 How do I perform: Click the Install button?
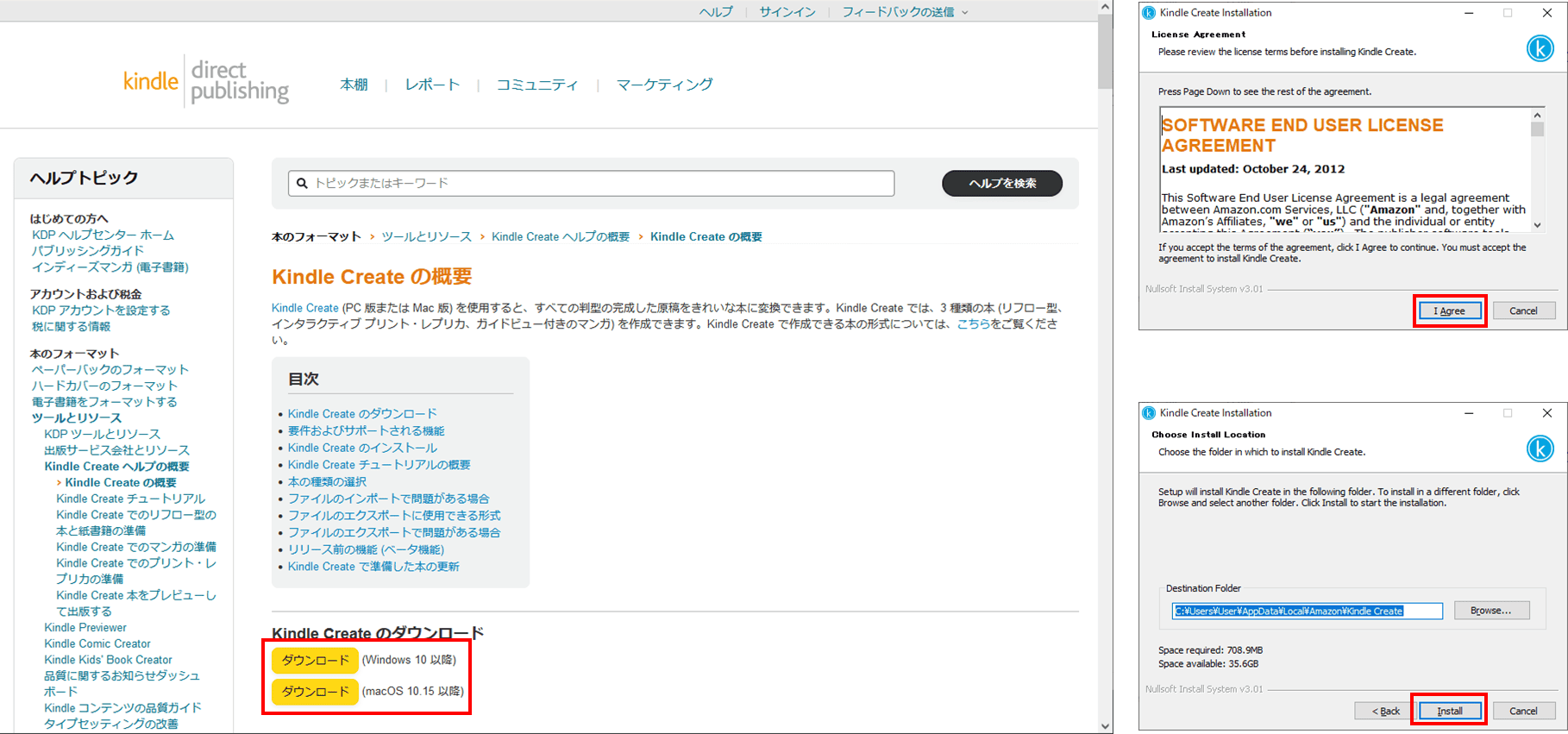(x=1449, y=711)
